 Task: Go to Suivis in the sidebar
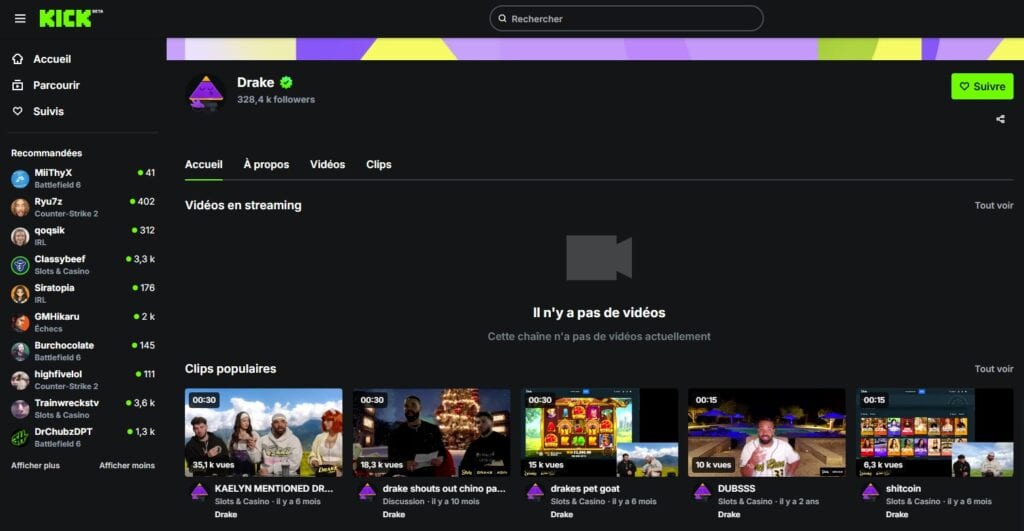[x=48, y=111]
